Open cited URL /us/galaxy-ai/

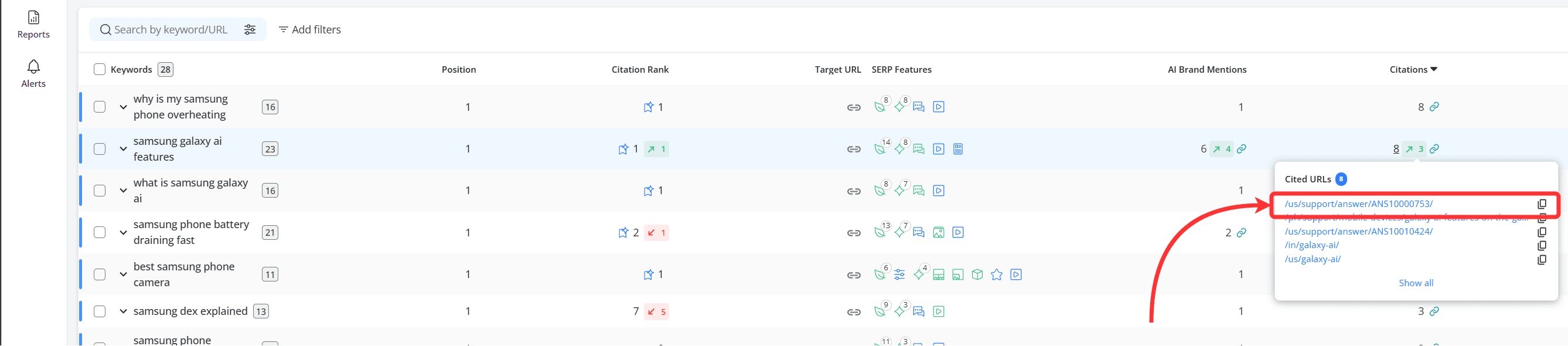point(1312,259)
